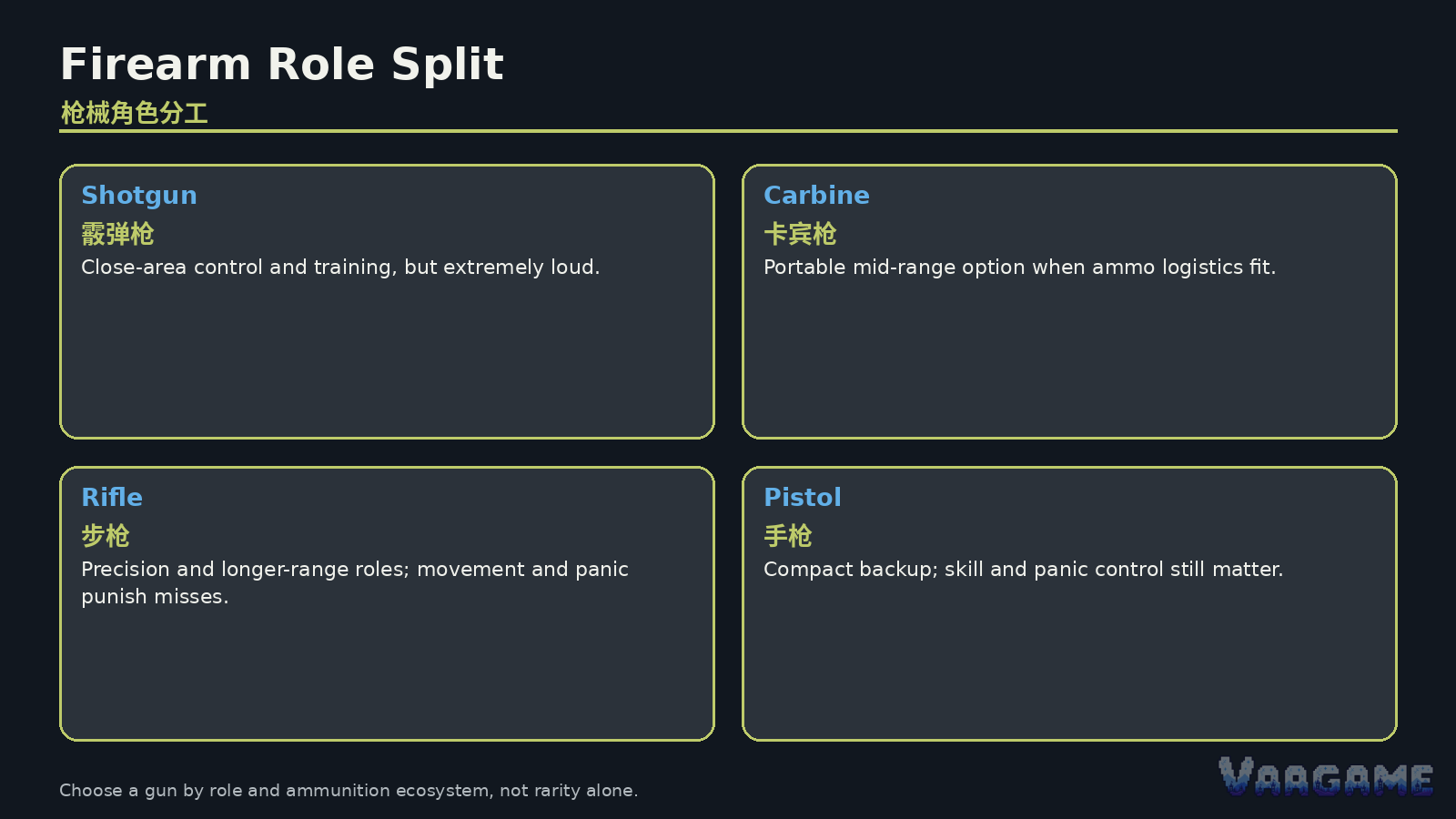Viewport: 1456px width, 819px height.
Task: Click the 步枪 label in Rifle card
Action: pyautogui.click(x=106, y=536)
